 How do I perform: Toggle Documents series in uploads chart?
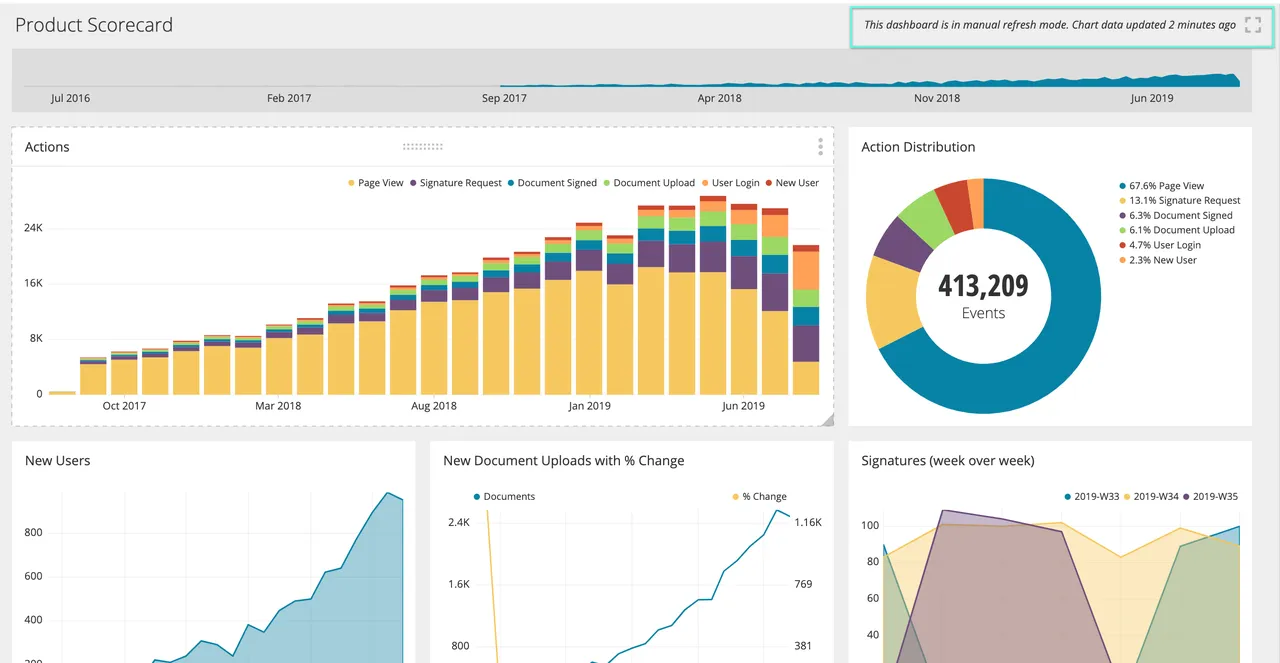(x=504, y=496)
